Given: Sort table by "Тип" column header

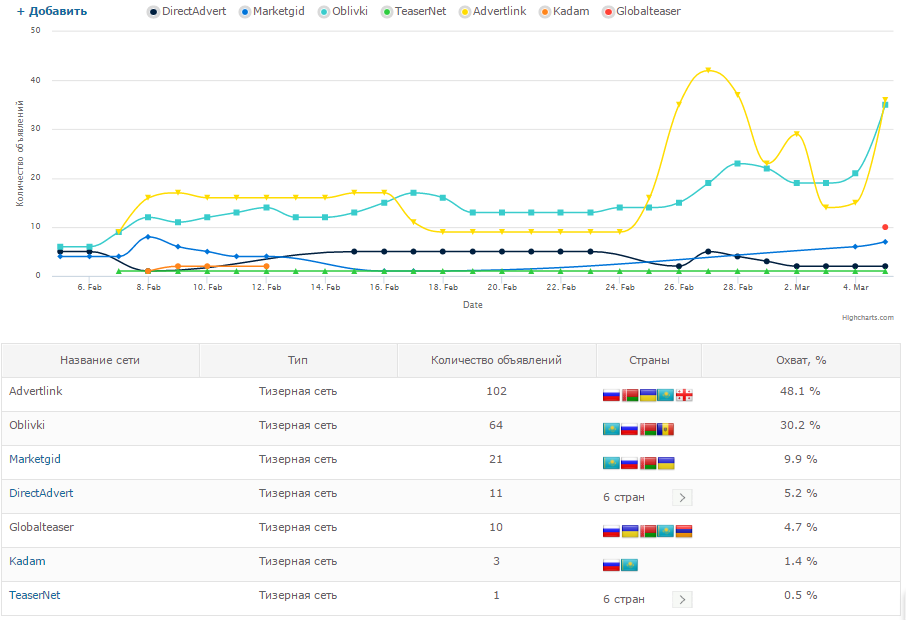Looking at the screenshot, I should (x=298, y=361).
